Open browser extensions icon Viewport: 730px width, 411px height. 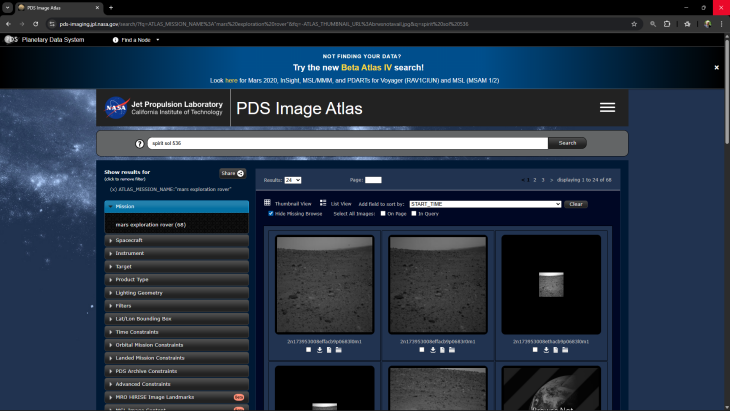coord(667,24)
